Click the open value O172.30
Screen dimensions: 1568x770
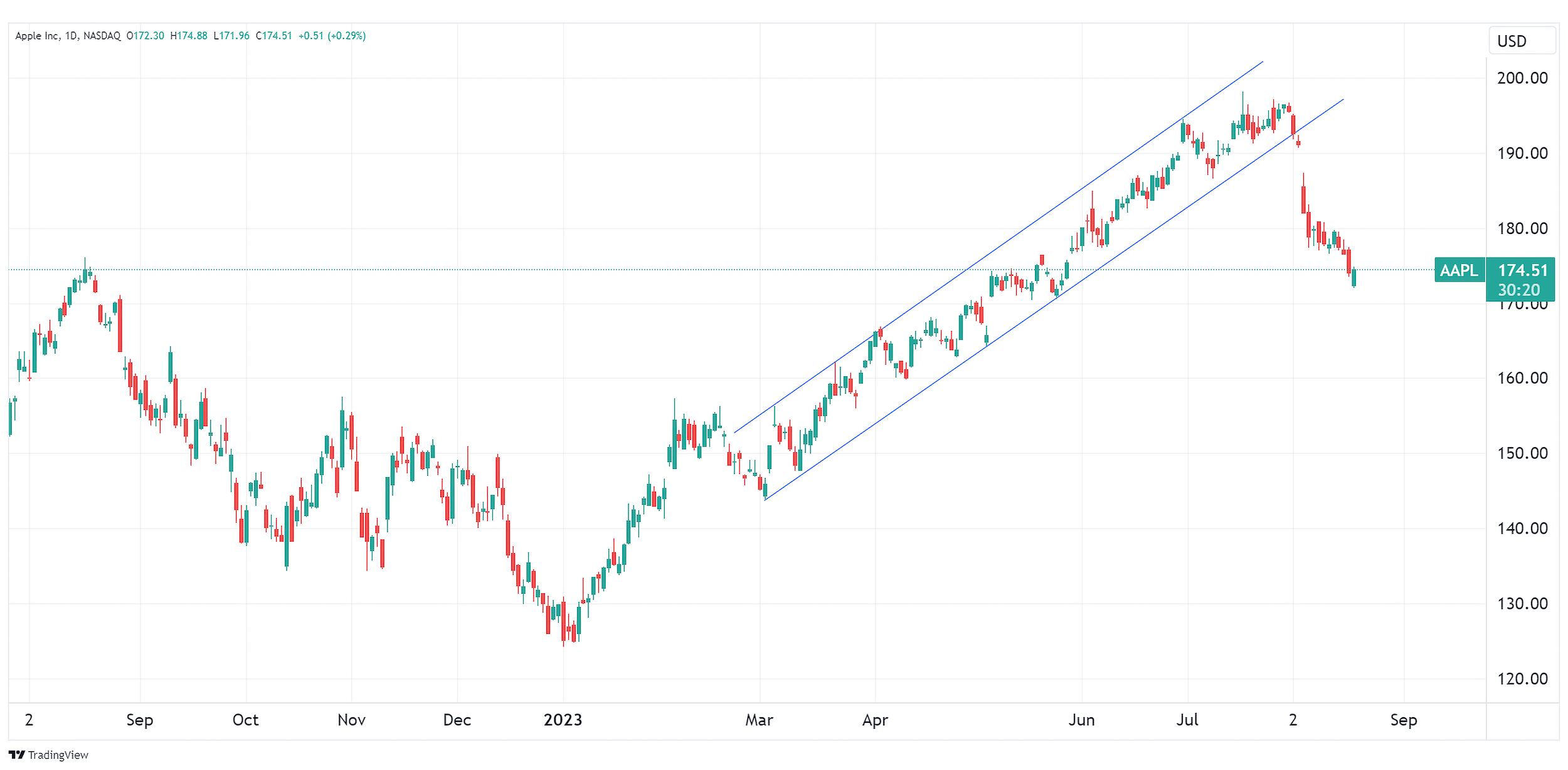(145, 36)
